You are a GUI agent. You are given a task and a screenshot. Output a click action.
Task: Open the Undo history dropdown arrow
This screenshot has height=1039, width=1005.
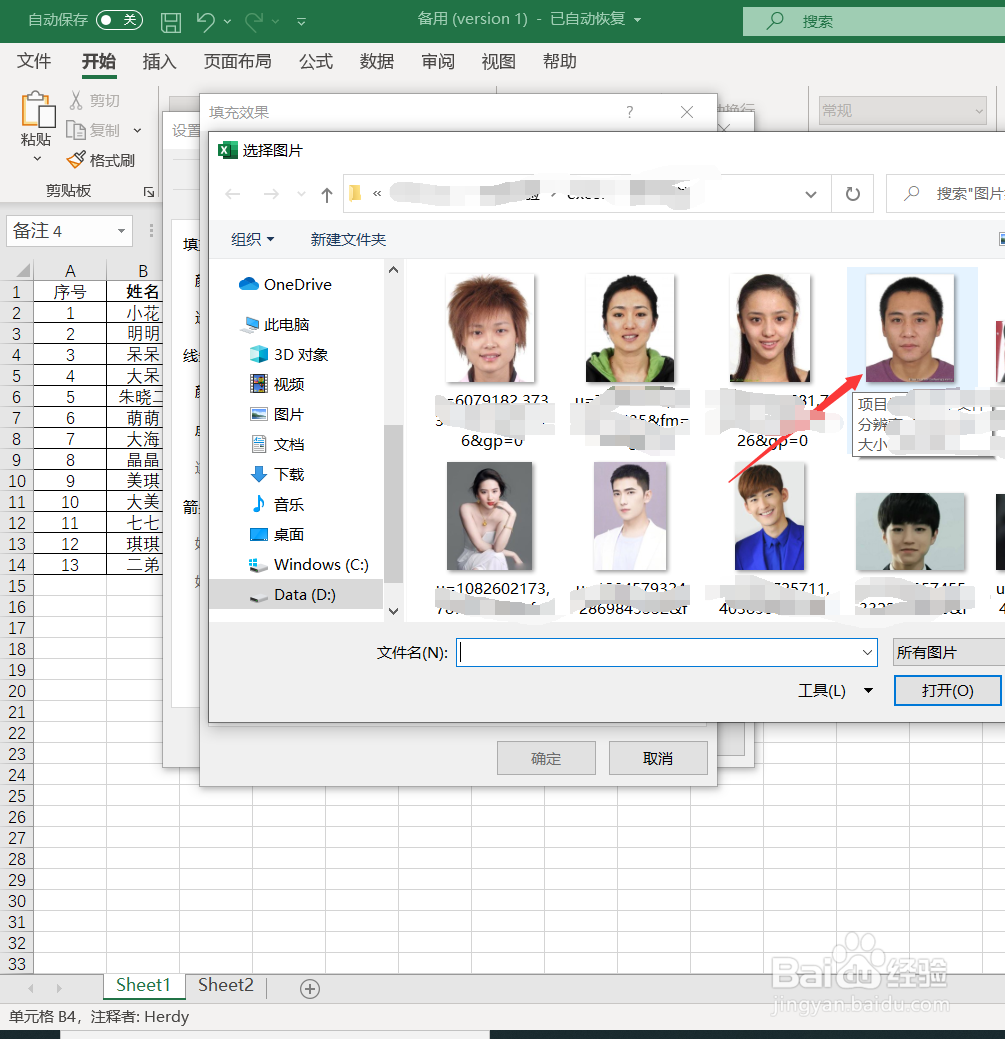click(x=227, y=22)
